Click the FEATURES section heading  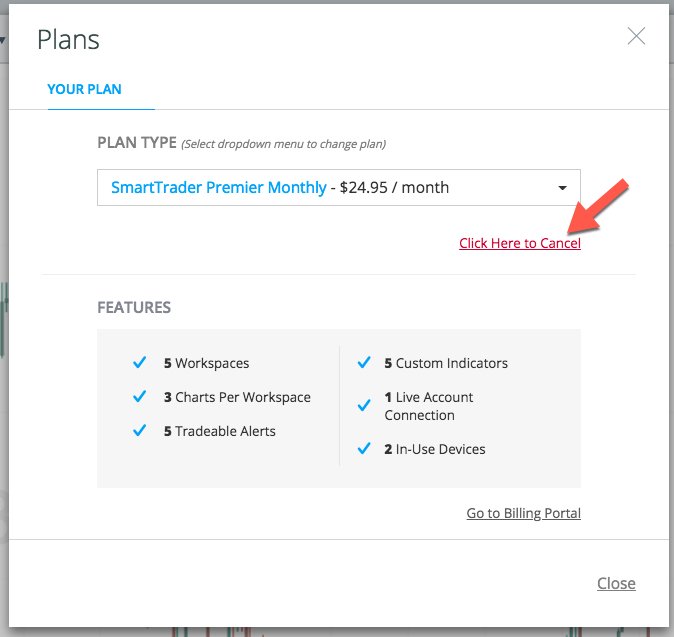[x=134, y=307]
